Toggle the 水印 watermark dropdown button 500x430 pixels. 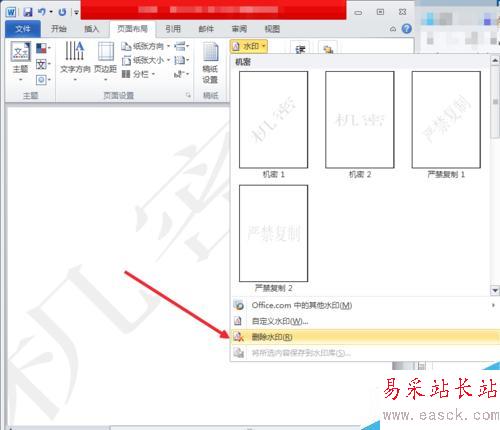click(x=249, y=46)
